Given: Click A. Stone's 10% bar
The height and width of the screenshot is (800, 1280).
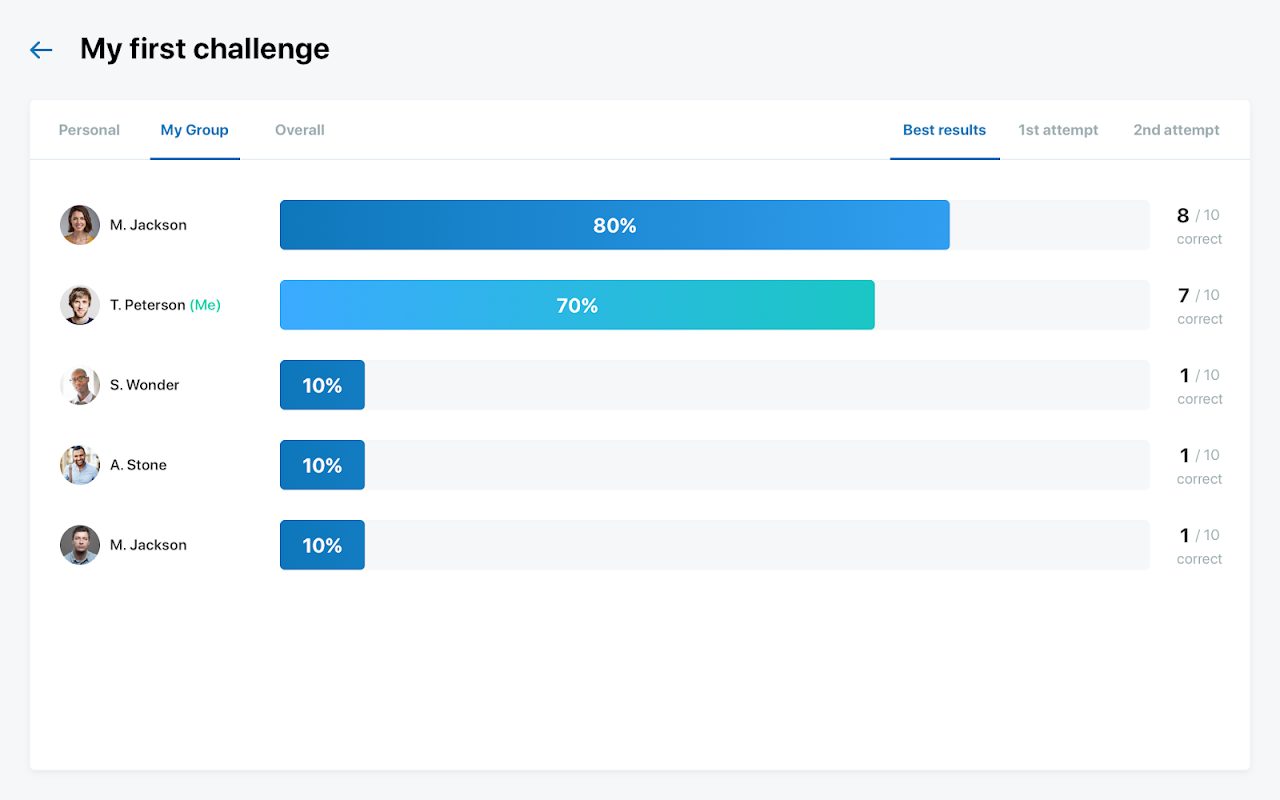Looking at the screenshot, I should tap(322, 465).
